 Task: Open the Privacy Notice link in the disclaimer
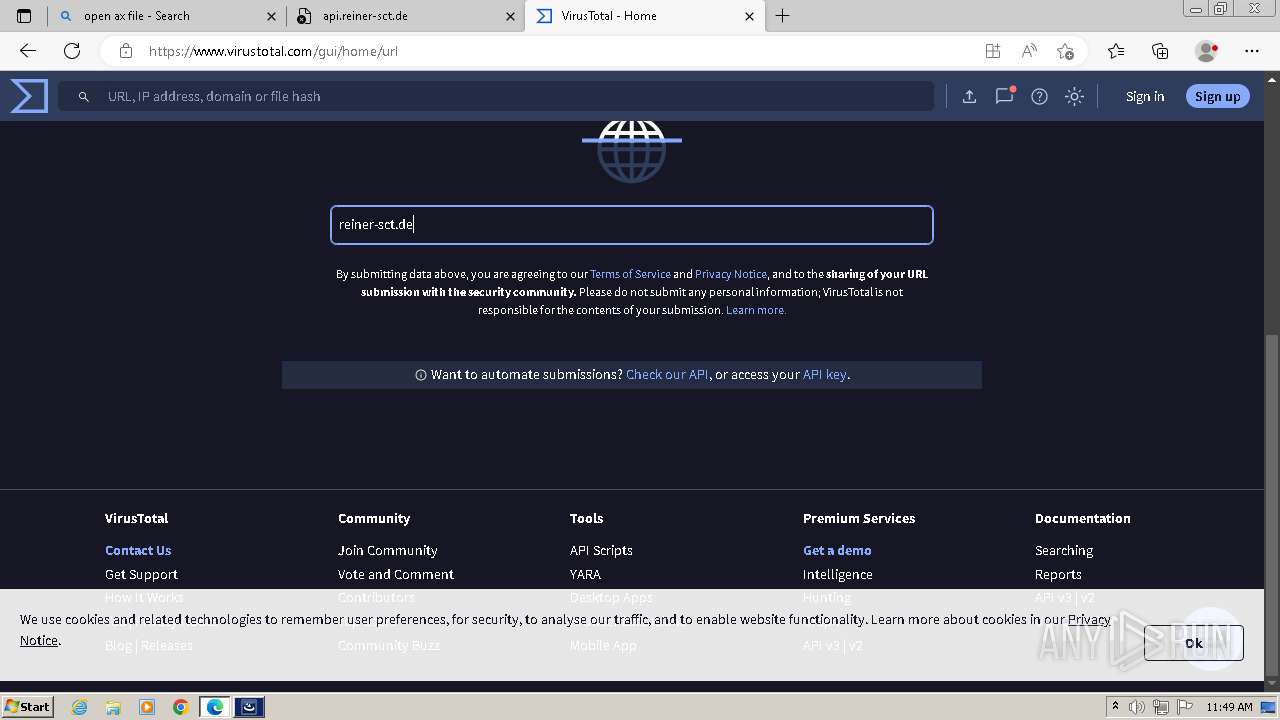(x=730, y=274)
